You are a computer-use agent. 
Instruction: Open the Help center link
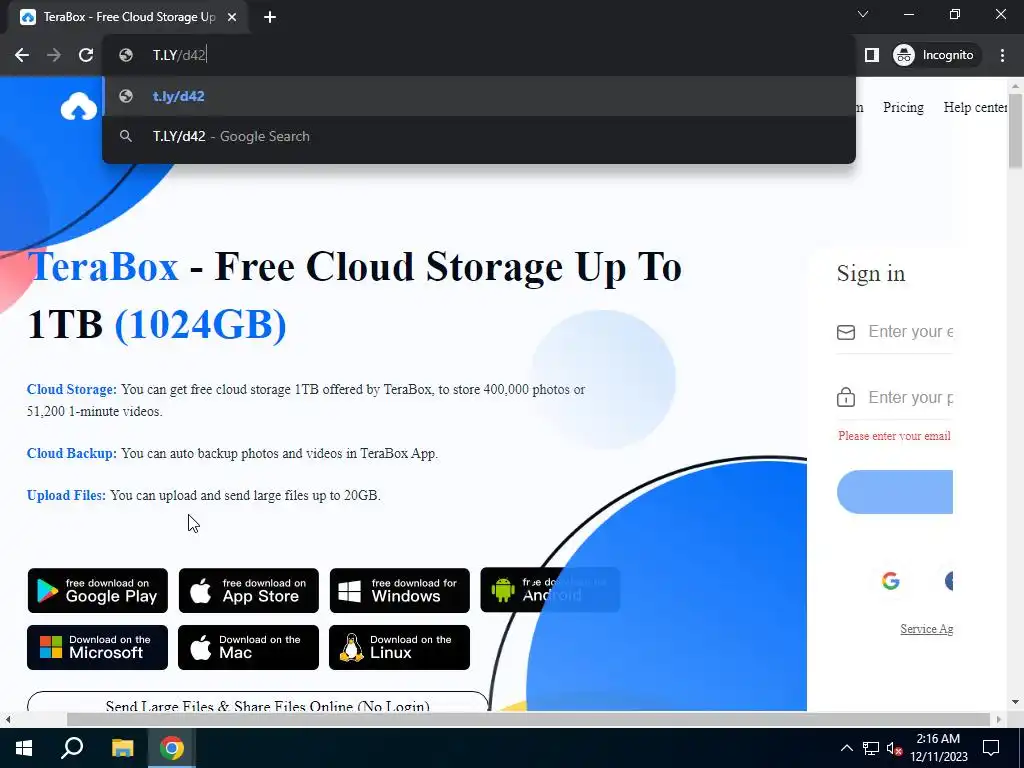[976, 107]
